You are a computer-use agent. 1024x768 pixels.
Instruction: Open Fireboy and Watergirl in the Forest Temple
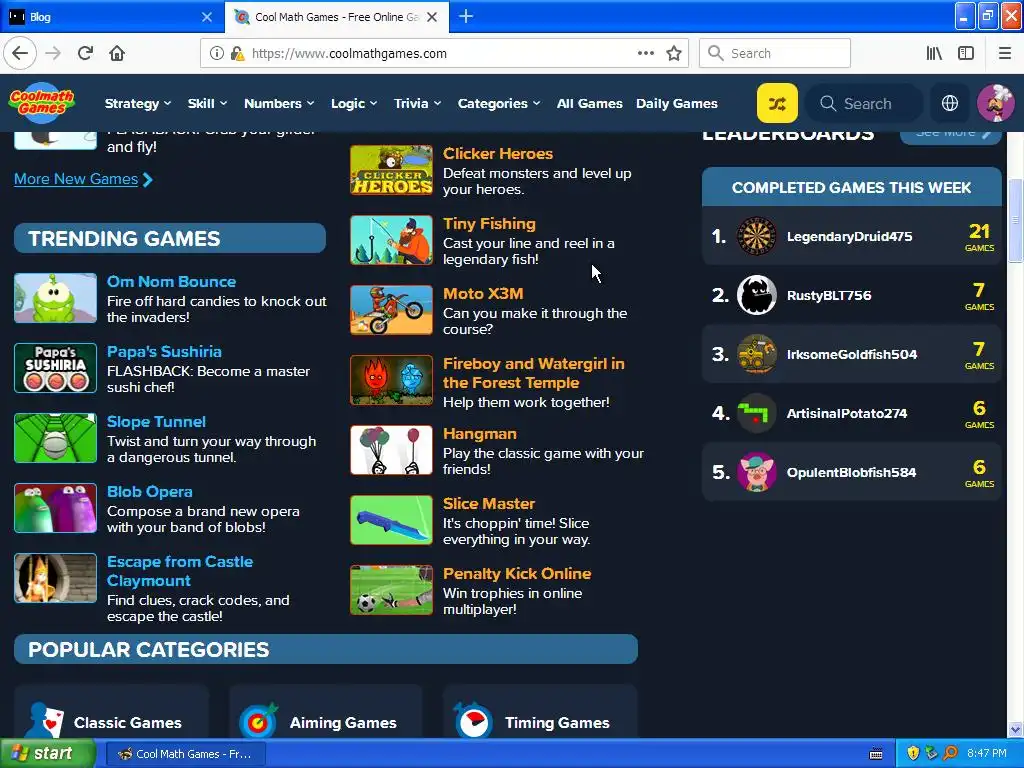pyautogui.click(x=534, y=373)
